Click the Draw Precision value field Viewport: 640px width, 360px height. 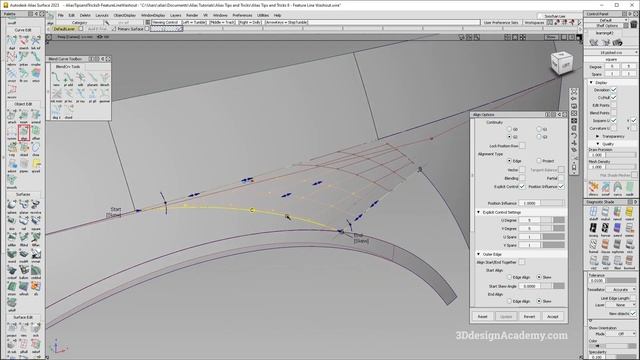(596, 155)
